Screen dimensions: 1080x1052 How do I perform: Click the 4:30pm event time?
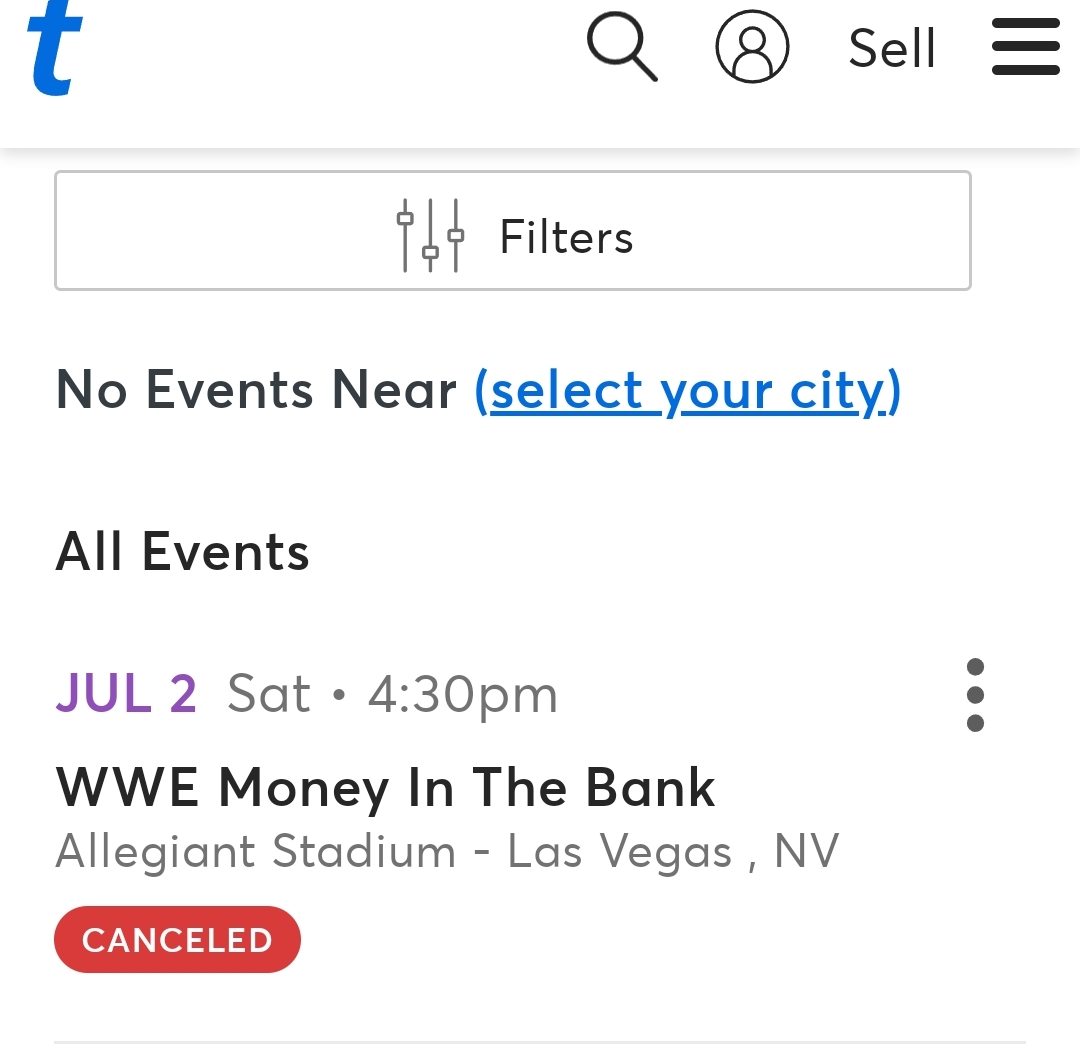point(462,693)
